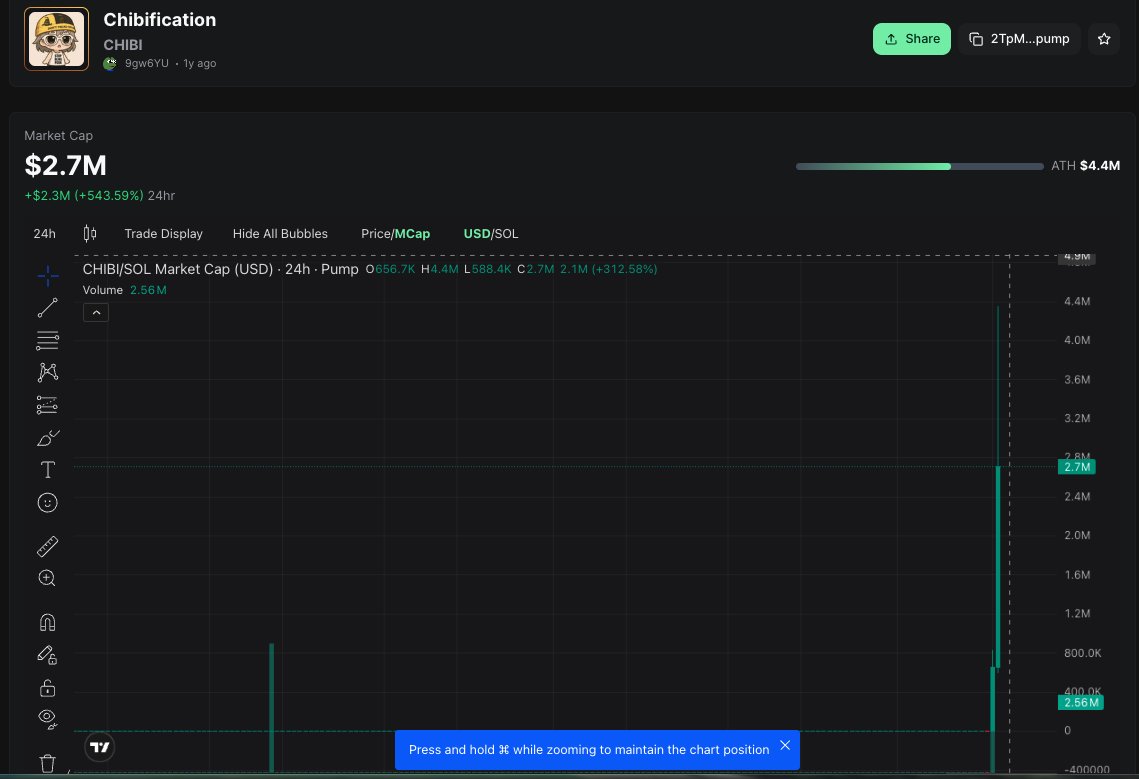The image size is (1139, 779).
Task: Click the zoom in magnifier tool
Action: tap(47, 578)
